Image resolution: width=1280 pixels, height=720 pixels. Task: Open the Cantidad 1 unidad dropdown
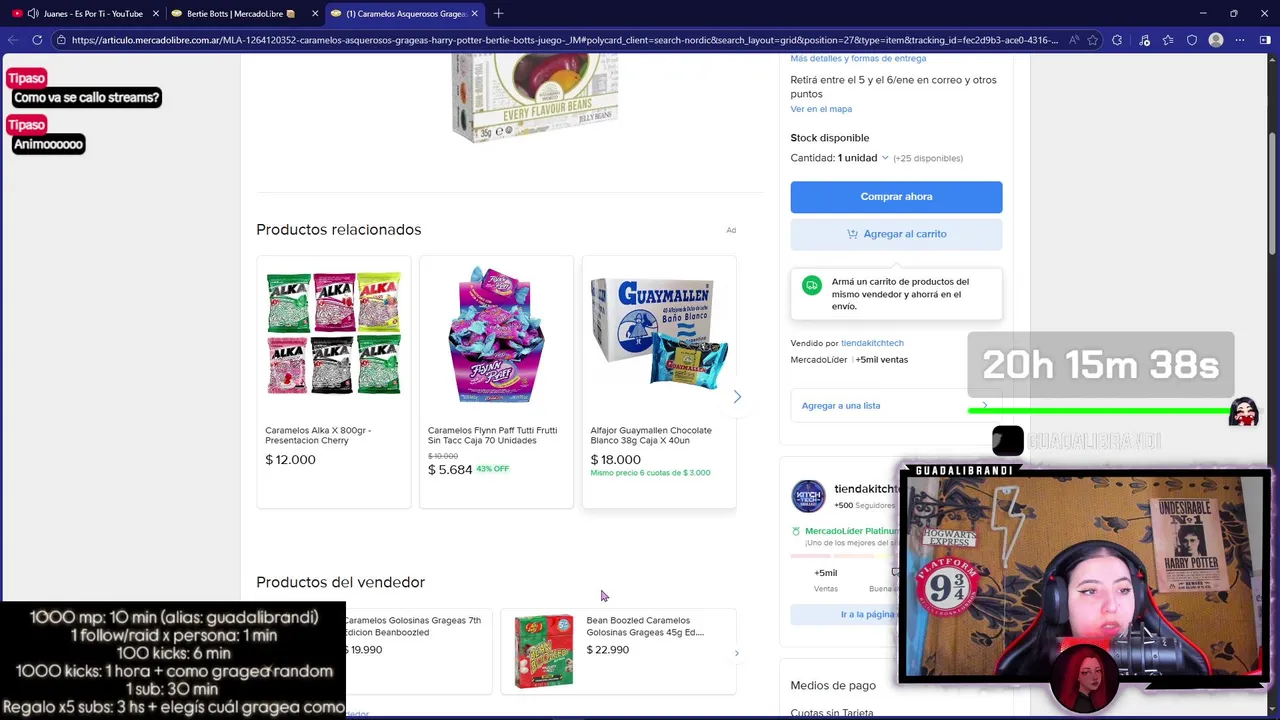(x=863, y=158)
